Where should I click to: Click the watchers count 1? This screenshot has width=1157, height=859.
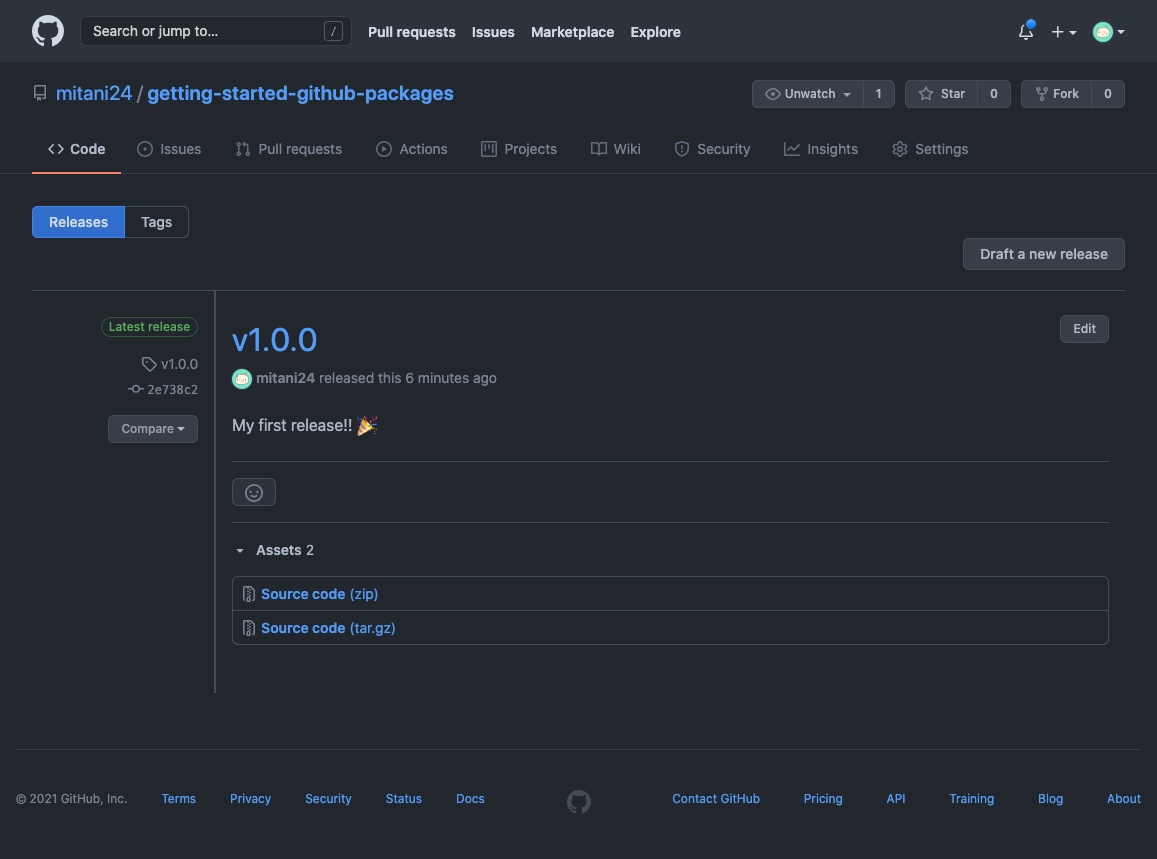coord(879,94)
